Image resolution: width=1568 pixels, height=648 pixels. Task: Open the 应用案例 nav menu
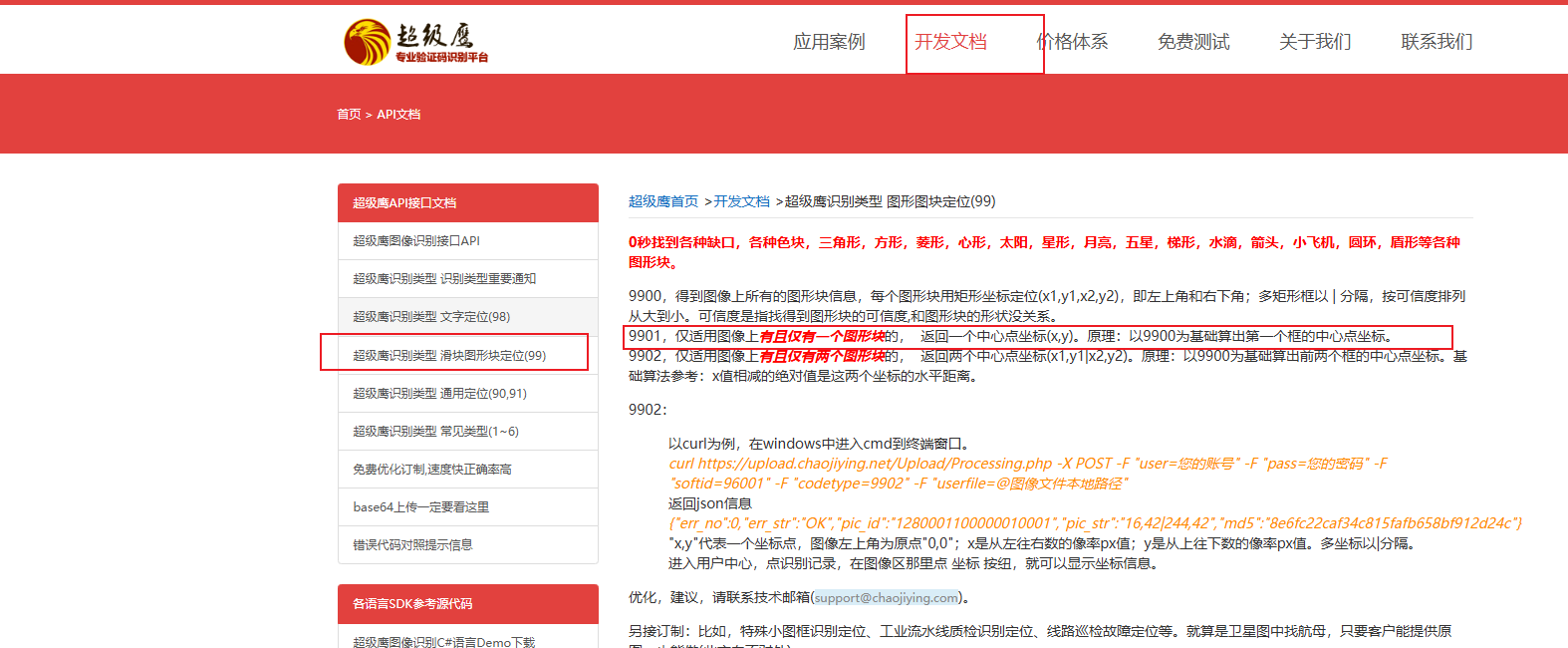tap(829, 42)
